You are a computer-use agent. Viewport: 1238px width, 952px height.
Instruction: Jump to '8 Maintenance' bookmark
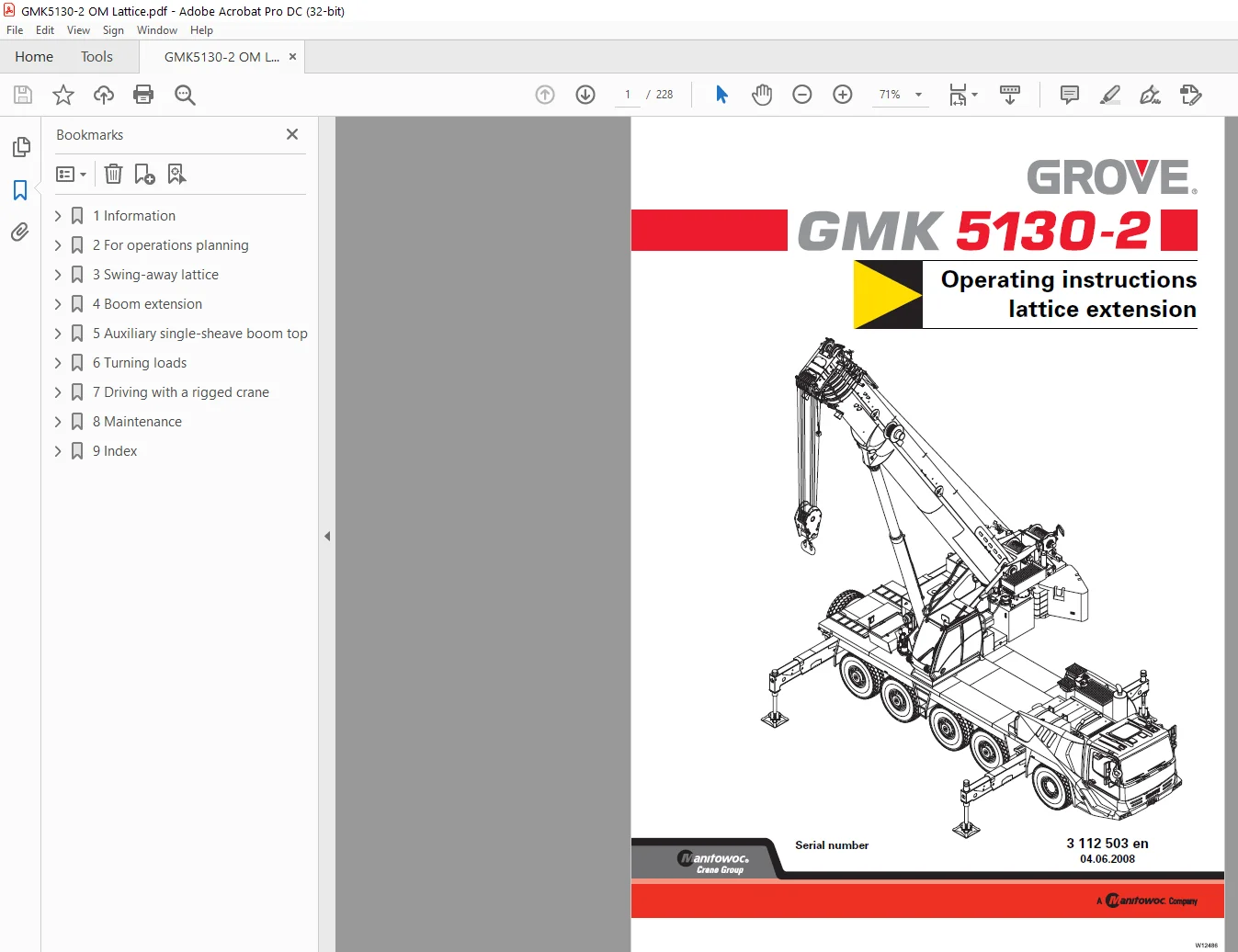click(137, 422)
